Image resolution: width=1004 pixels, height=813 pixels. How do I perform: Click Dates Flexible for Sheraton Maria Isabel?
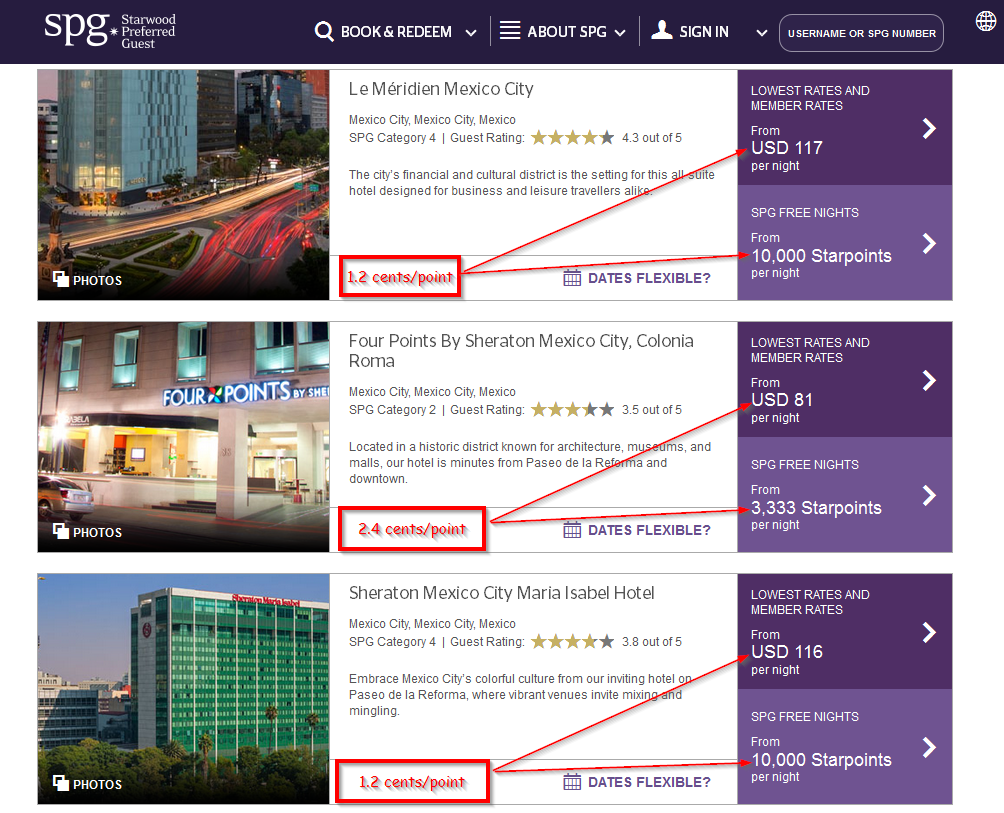pyautogui.click(x=649, y=782)
